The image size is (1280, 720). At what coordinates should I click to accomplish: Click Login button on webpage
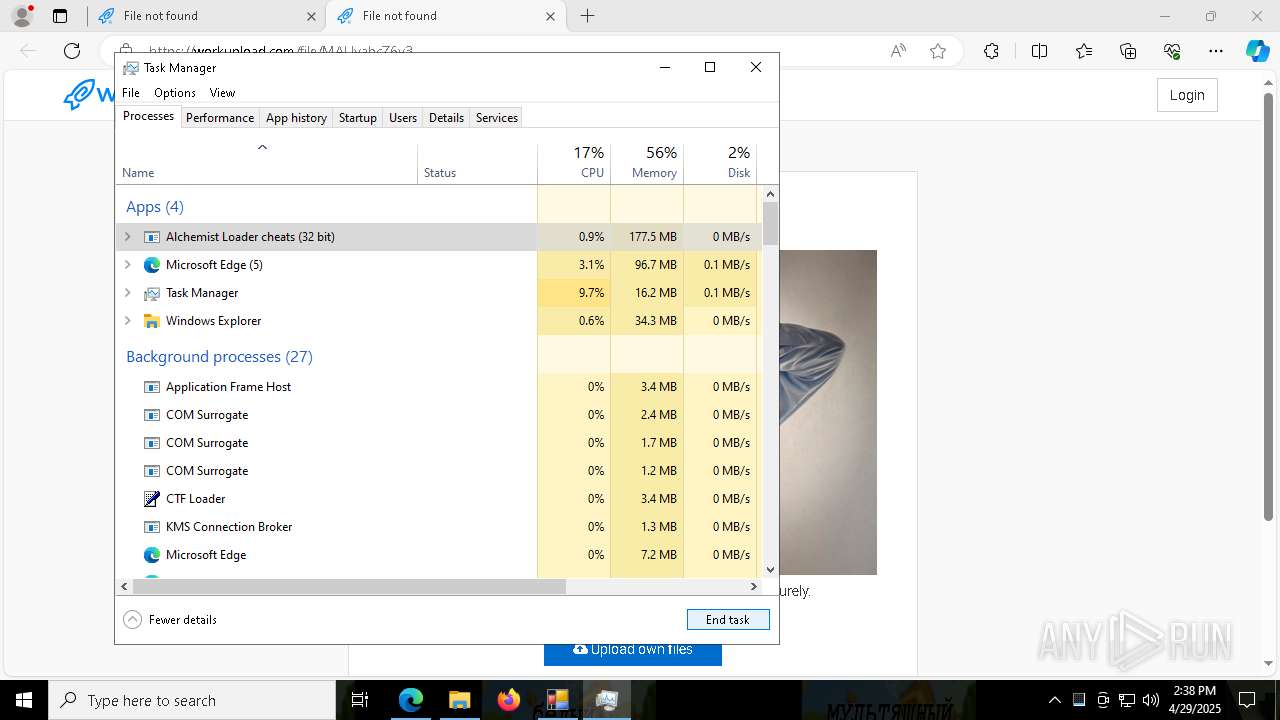pyautogui.click(x=1187, y=95)
